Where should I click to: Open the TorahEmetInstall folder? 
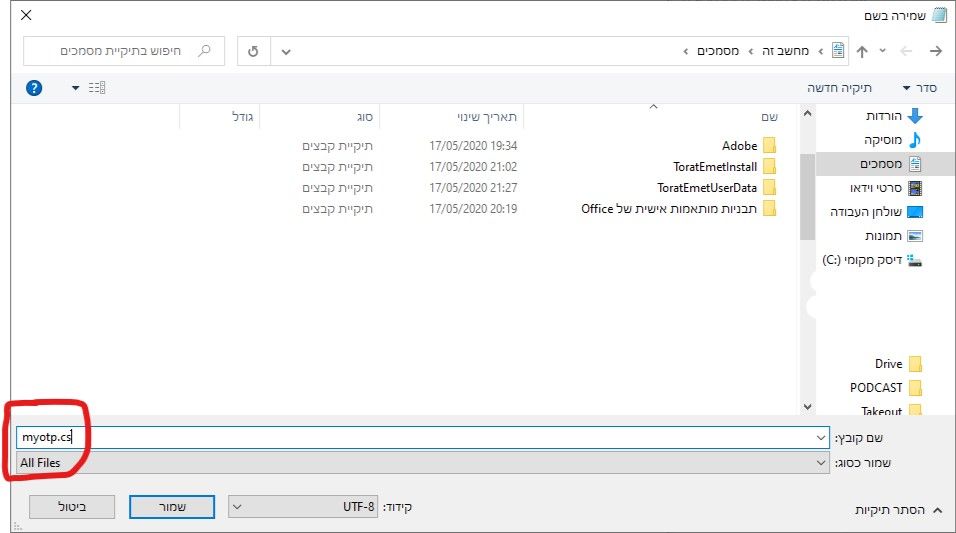pyautogui.click(x=715, y=167)
